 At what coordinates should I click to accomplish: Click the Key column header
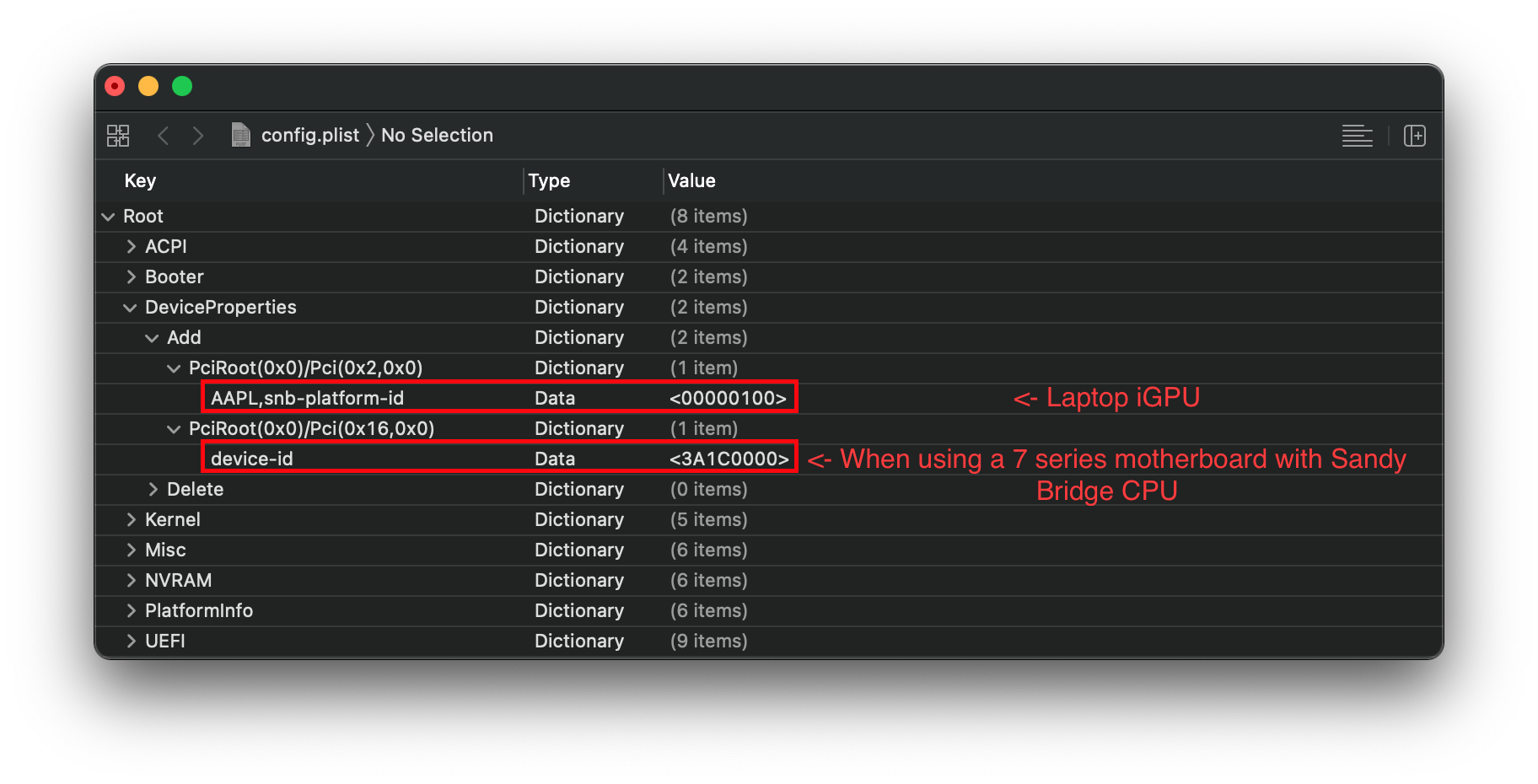pyautogui.click(x=140, y=181)
